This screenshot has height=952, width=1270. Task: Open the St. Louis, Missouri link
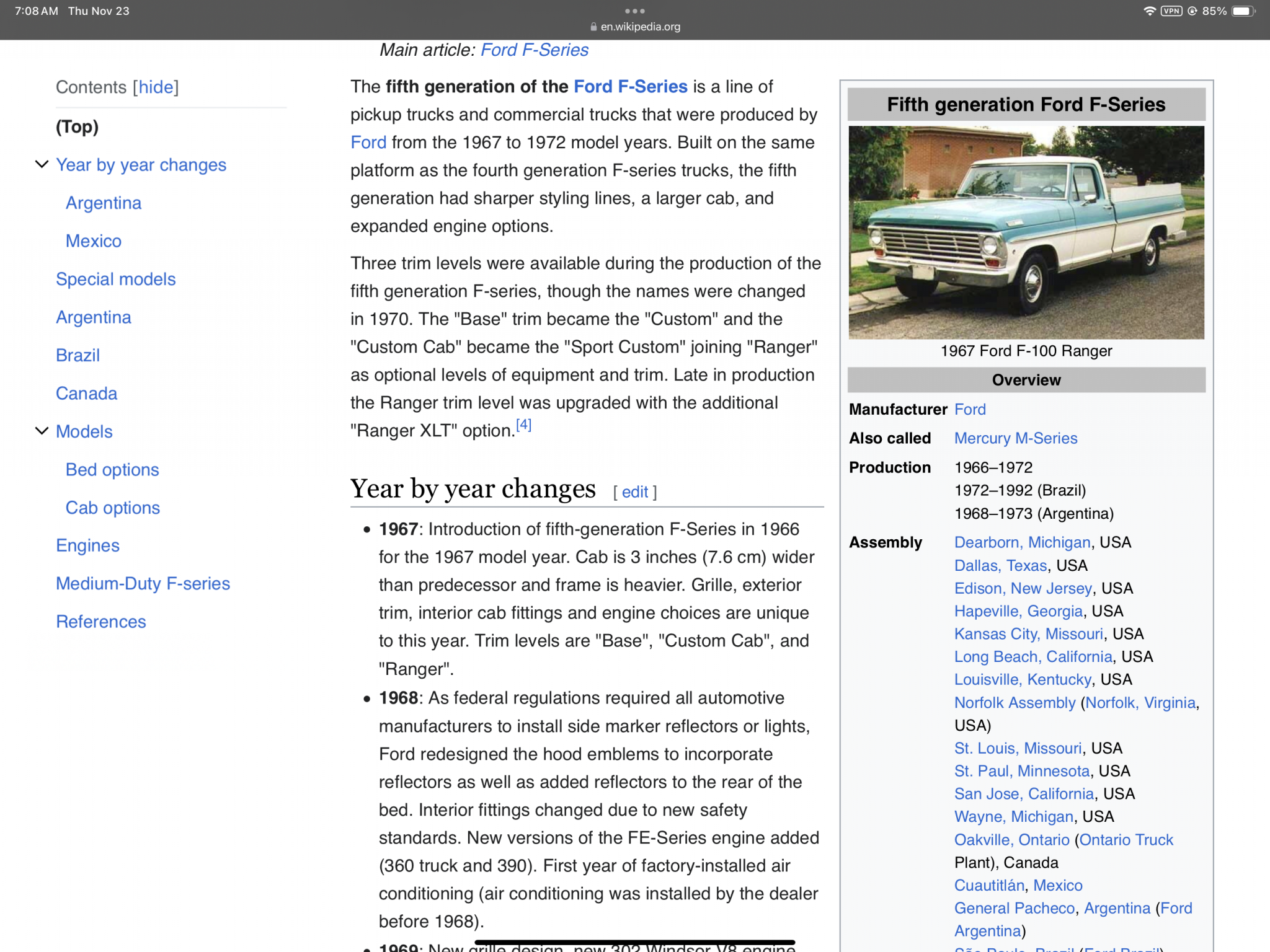1018,748
